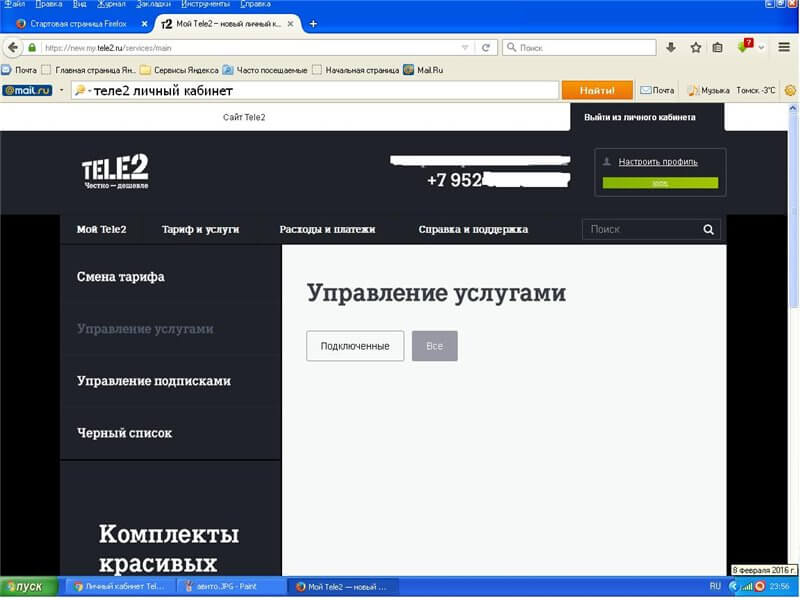Click the Tele2 search magnifier icon
This screenshot has width=800, height=600.
coord(709,230)
